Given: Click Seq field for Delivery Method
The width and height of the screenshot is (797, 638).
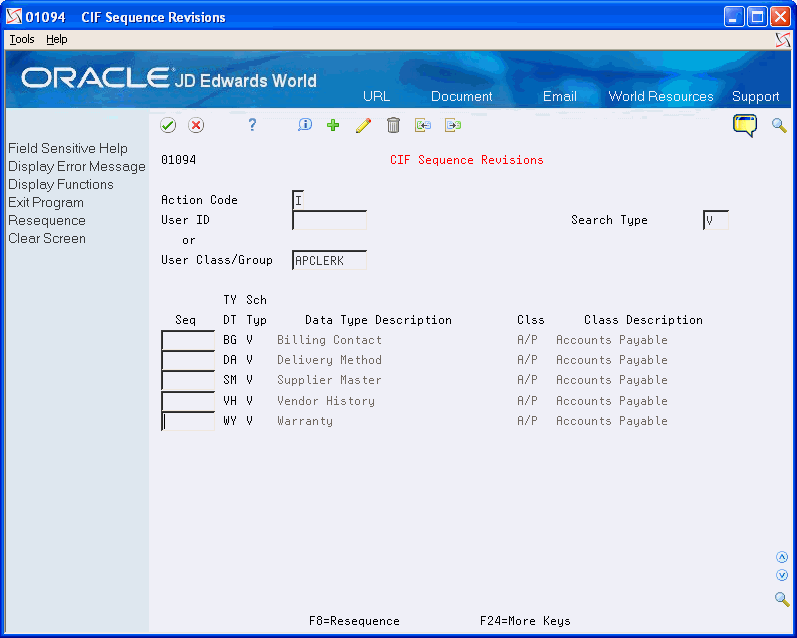Looking at the screenshot, I should [x=188, y=360].
